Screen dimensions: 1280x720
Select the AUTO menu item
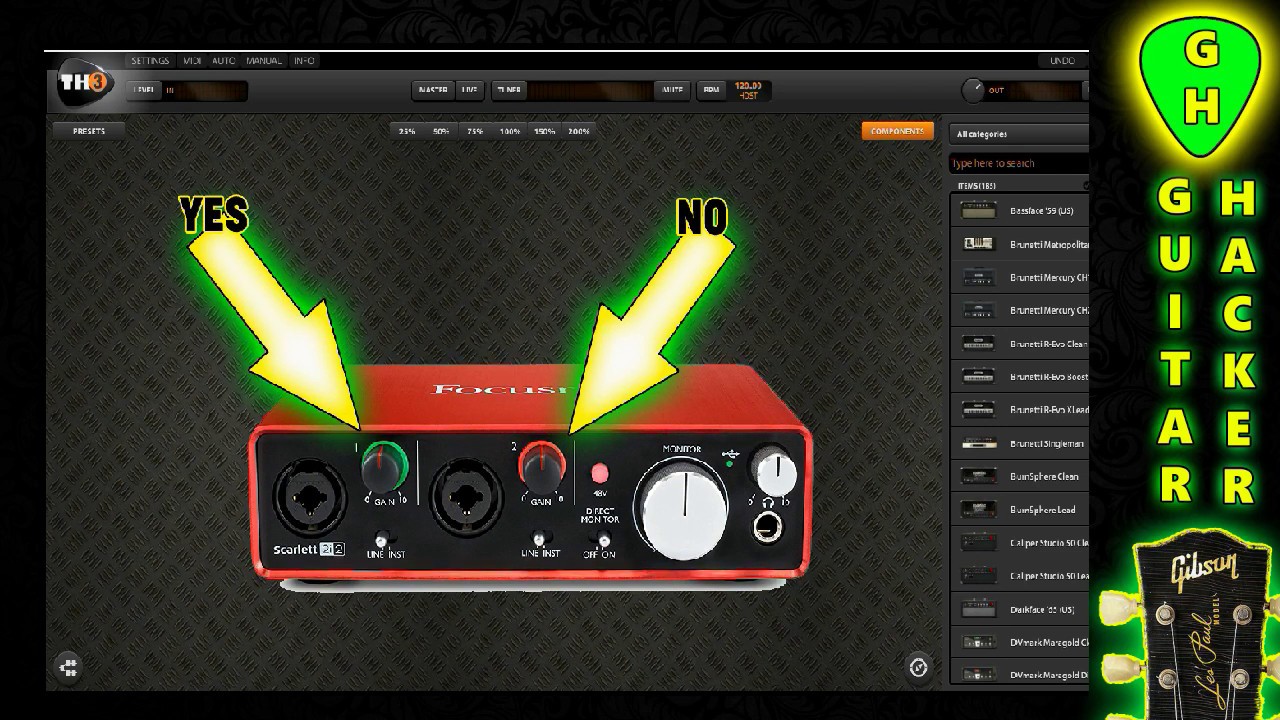click(x=224, y=61)
